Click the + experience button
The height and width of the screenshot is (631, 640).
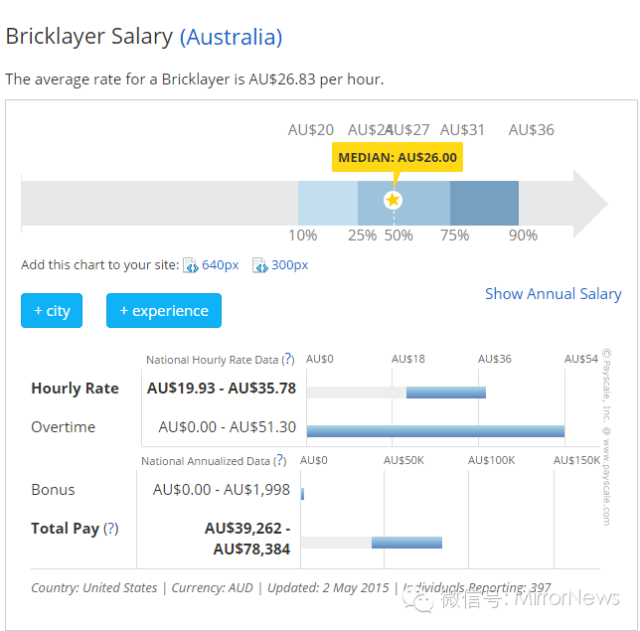(x=164, y=311)
